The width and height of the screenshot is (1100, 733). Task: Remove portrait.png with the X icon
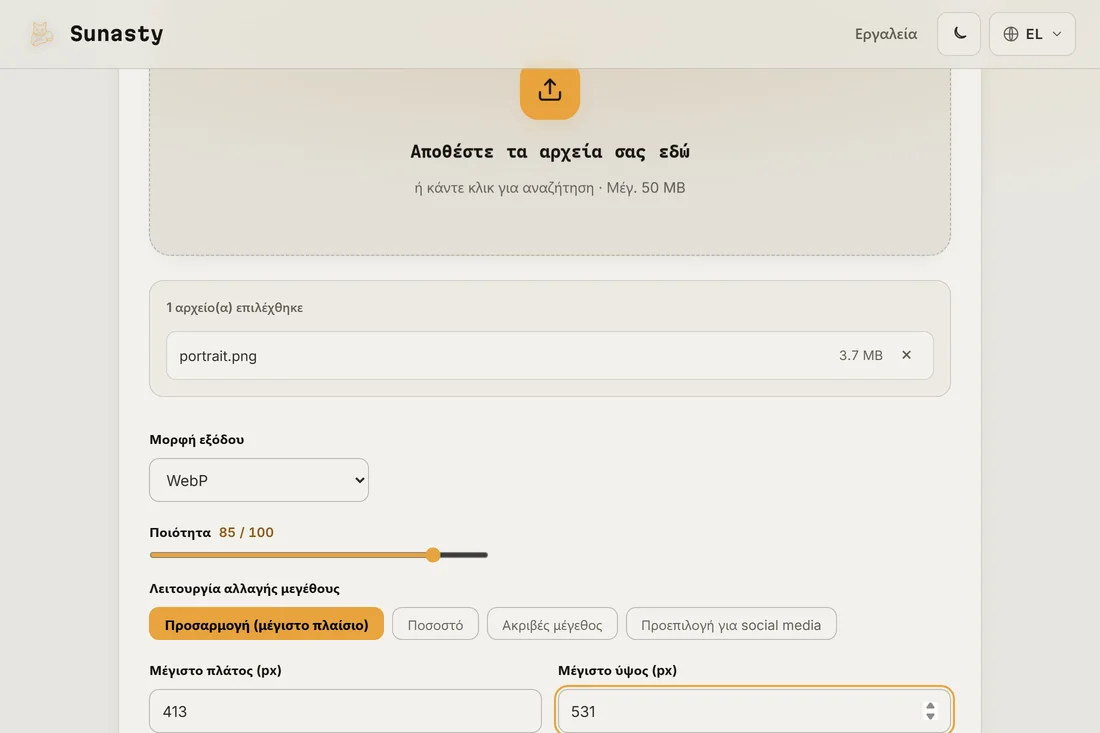pos(906,355)
